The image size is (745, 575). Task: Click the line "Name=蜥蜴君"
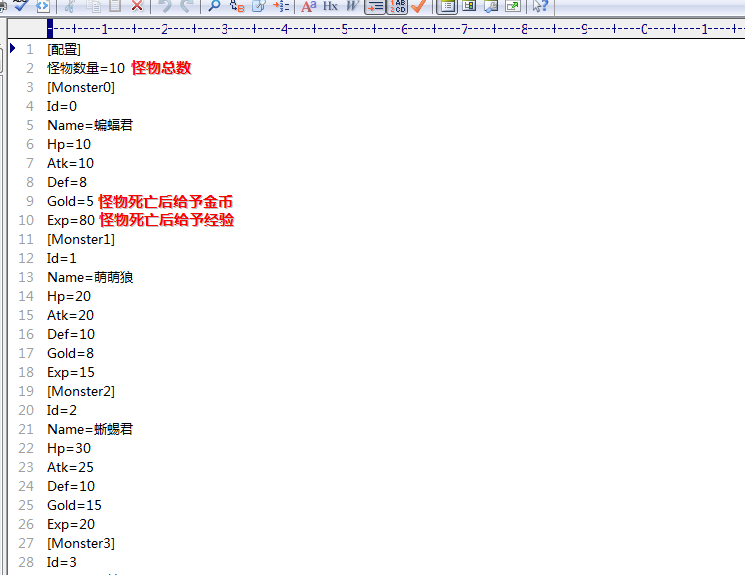pos(90,429)
